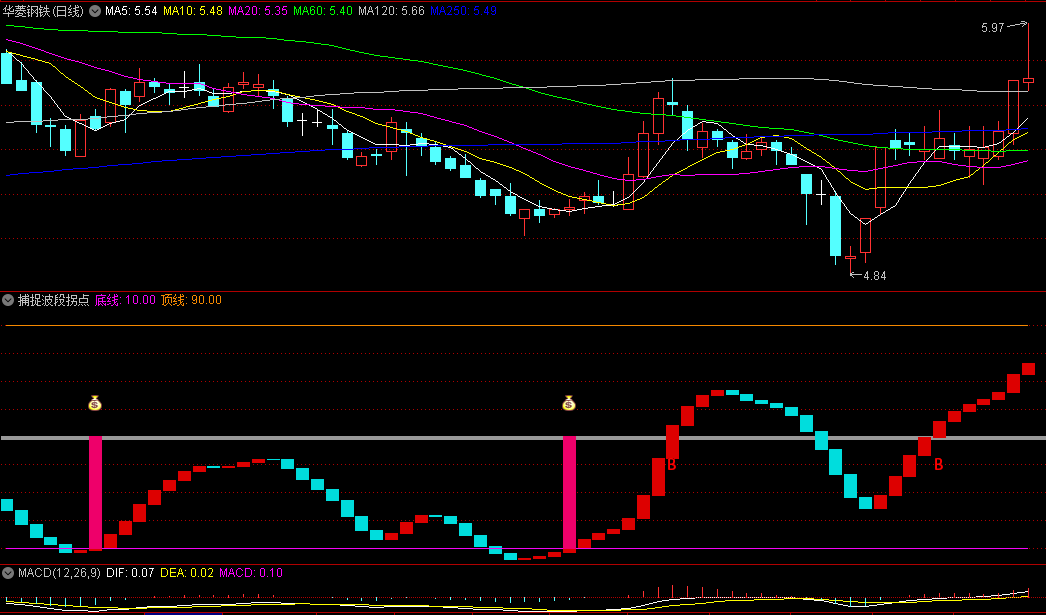
Task: Click the MACD: 0.10 value
Action: (251, 572)
